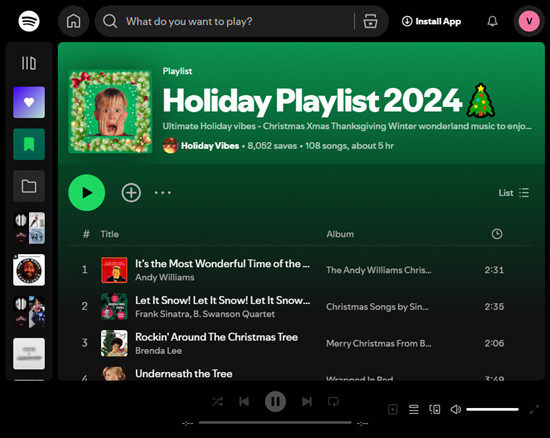The width and height of the screenshot is (550, 438).
Task: Open the List view selector
Action: click(514, 193)
